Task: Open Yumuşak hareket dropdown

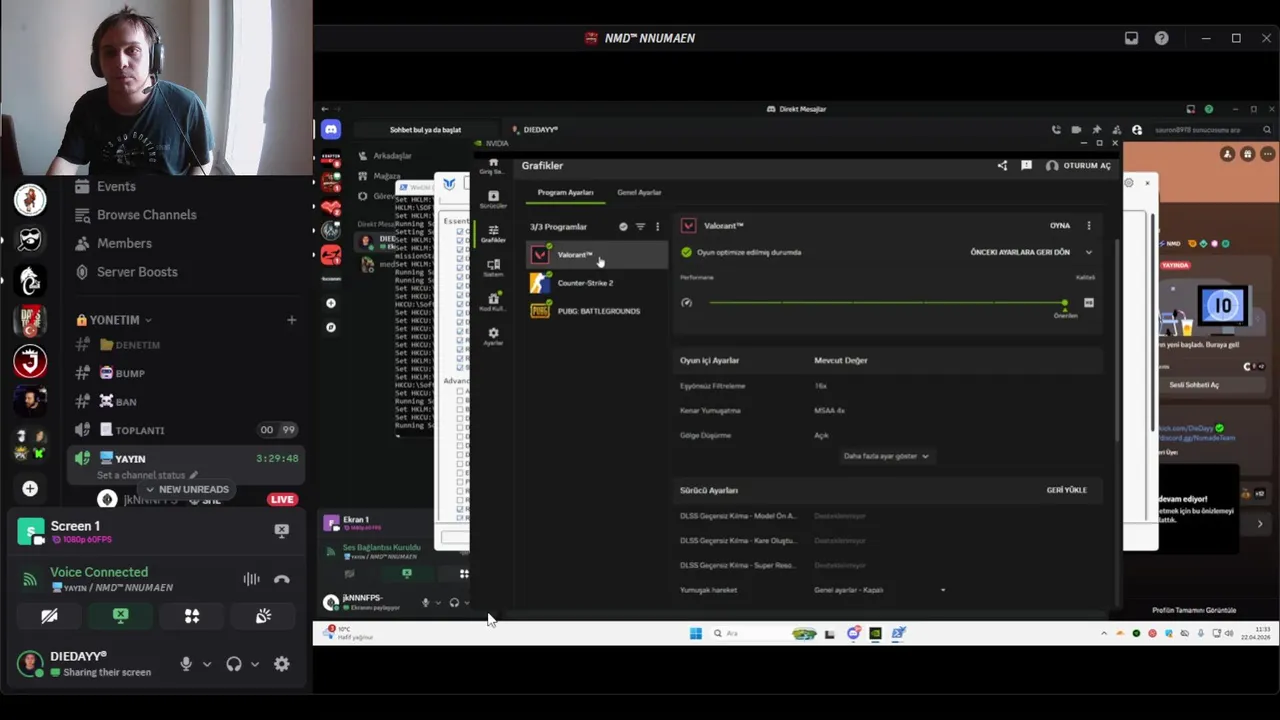Action: pyautogui.click(x=880, y=590)
